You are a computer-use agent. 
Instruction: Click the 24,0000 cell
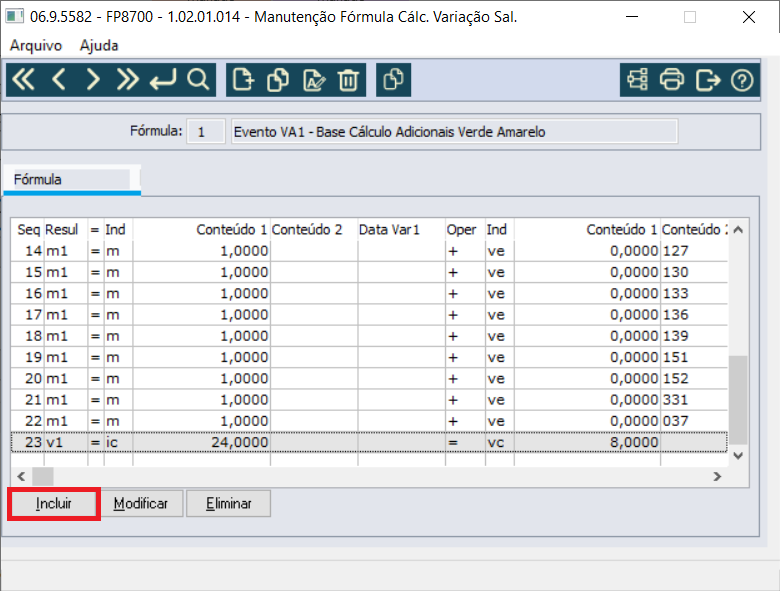pyautogui.click(x=201, y=442)
